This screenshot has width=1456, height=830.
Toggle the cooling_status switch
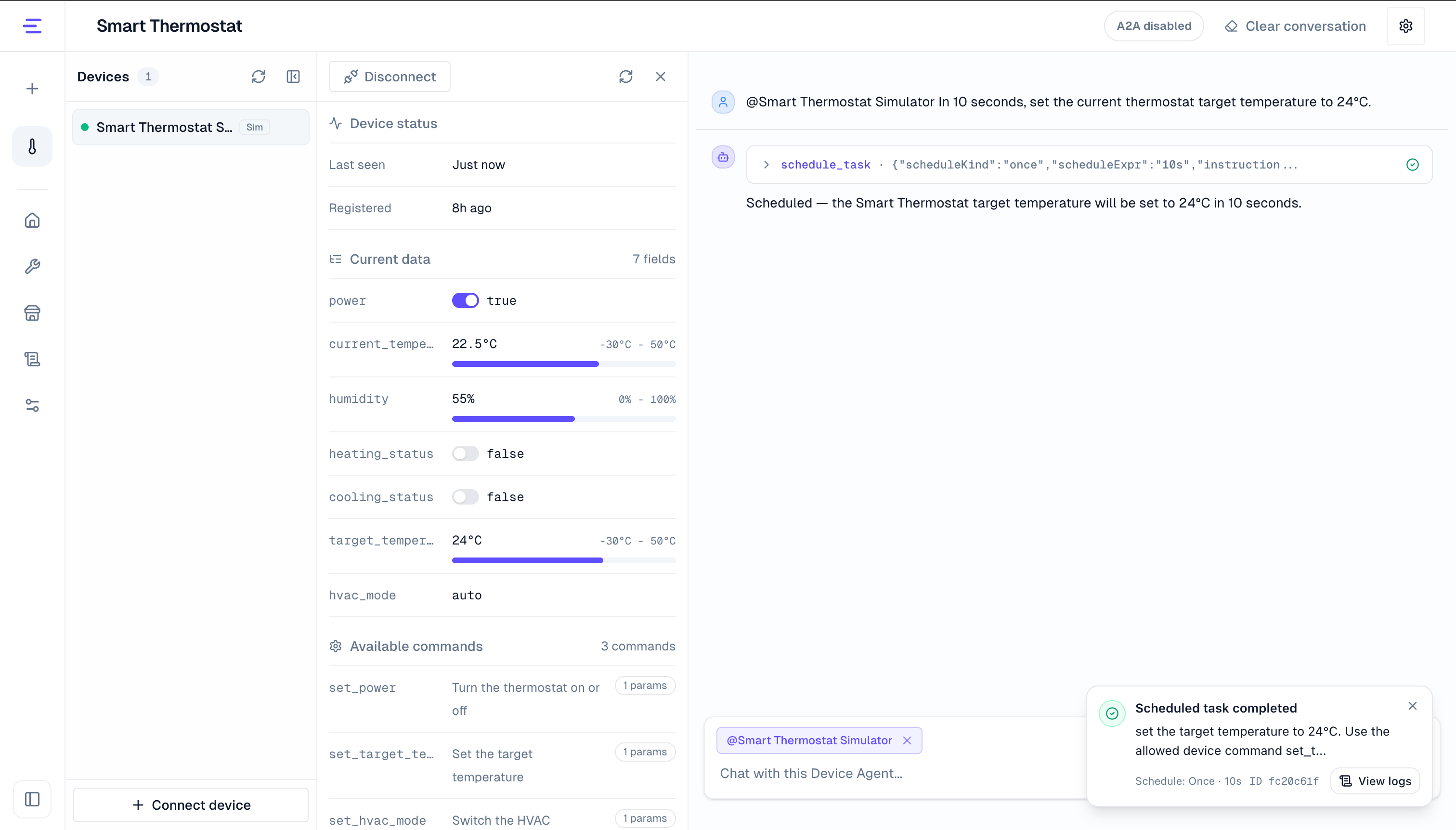pyautogui.click(x=466, y=497)
